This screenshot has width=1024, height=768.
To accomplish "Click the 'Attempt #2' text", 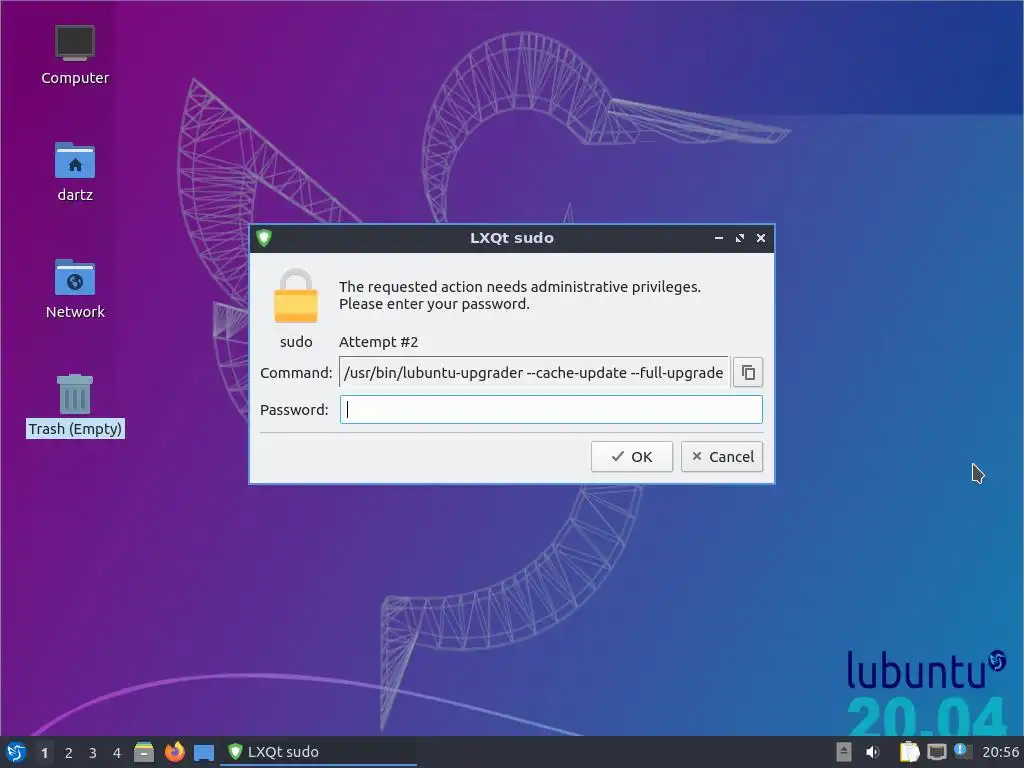I will [x=378, y=342].
